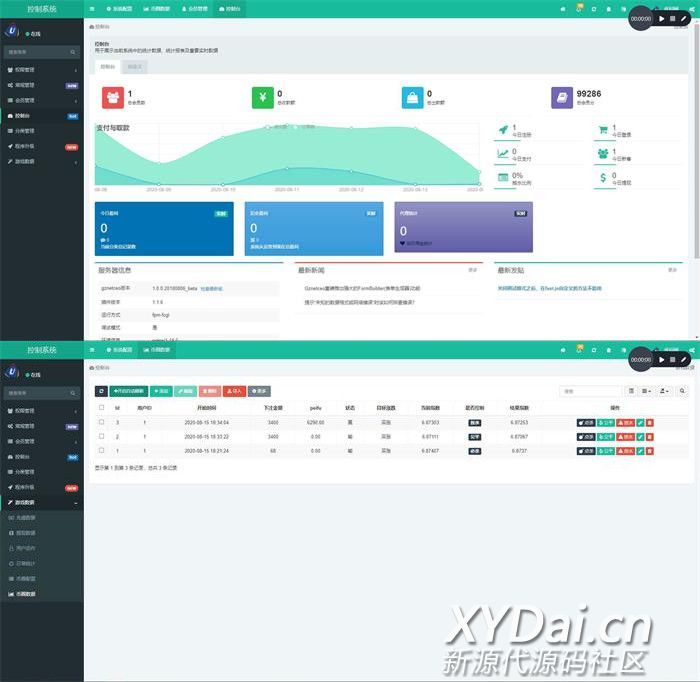Collapse the expanded wand-icon sidebar menu on the table page
The width and height of the screenshot is (700, 682).
[x=42, y=503]
